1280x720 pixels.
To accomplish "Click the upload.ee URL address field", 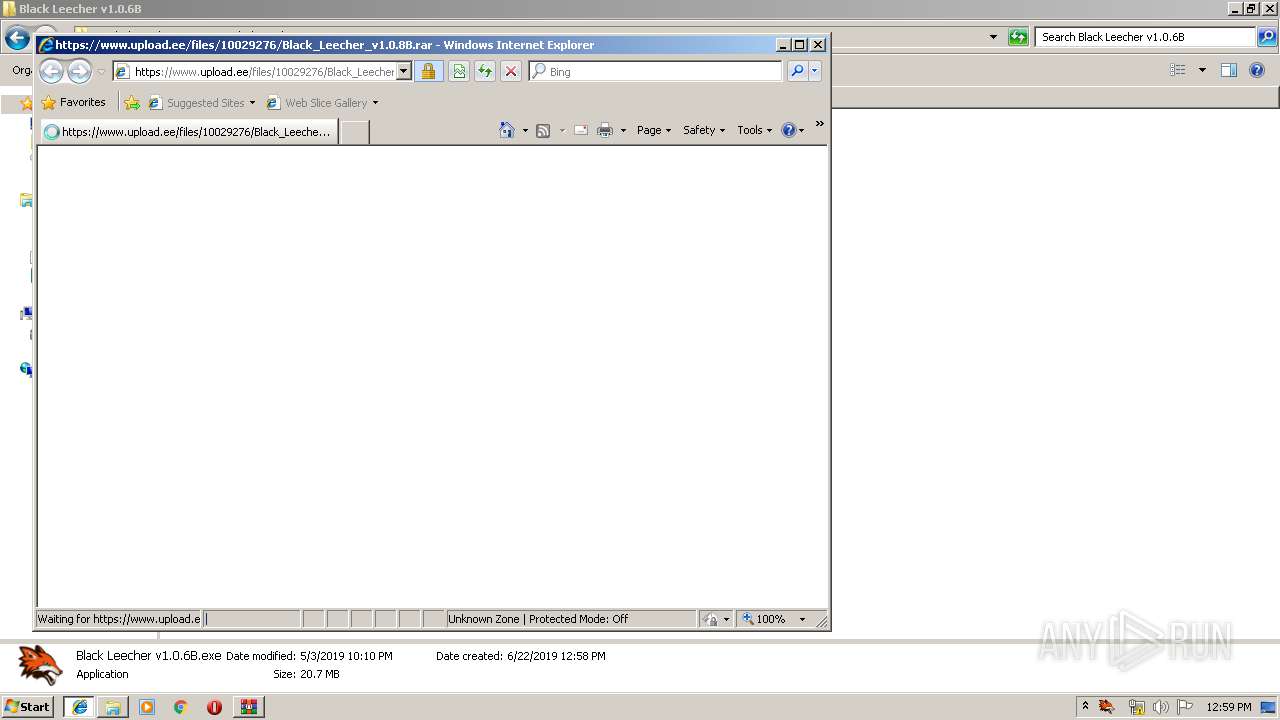I will pos(263,71).
